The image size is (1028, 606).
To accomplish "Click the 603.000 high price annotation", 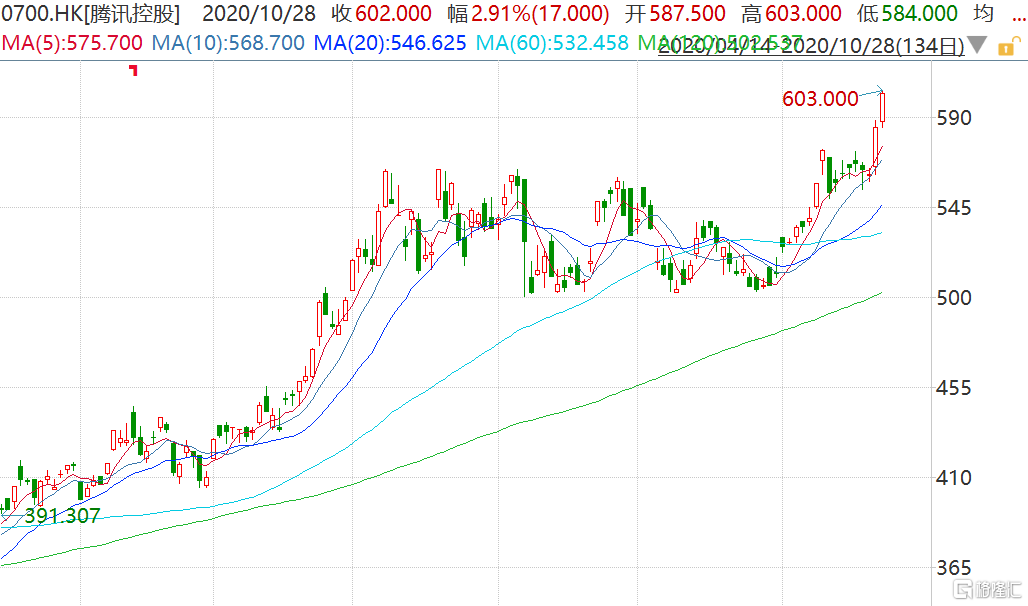I will pos(821,98).
